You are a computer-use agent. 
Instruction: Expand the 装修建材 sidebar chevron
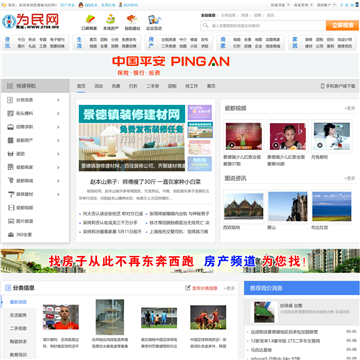[58, 194]
